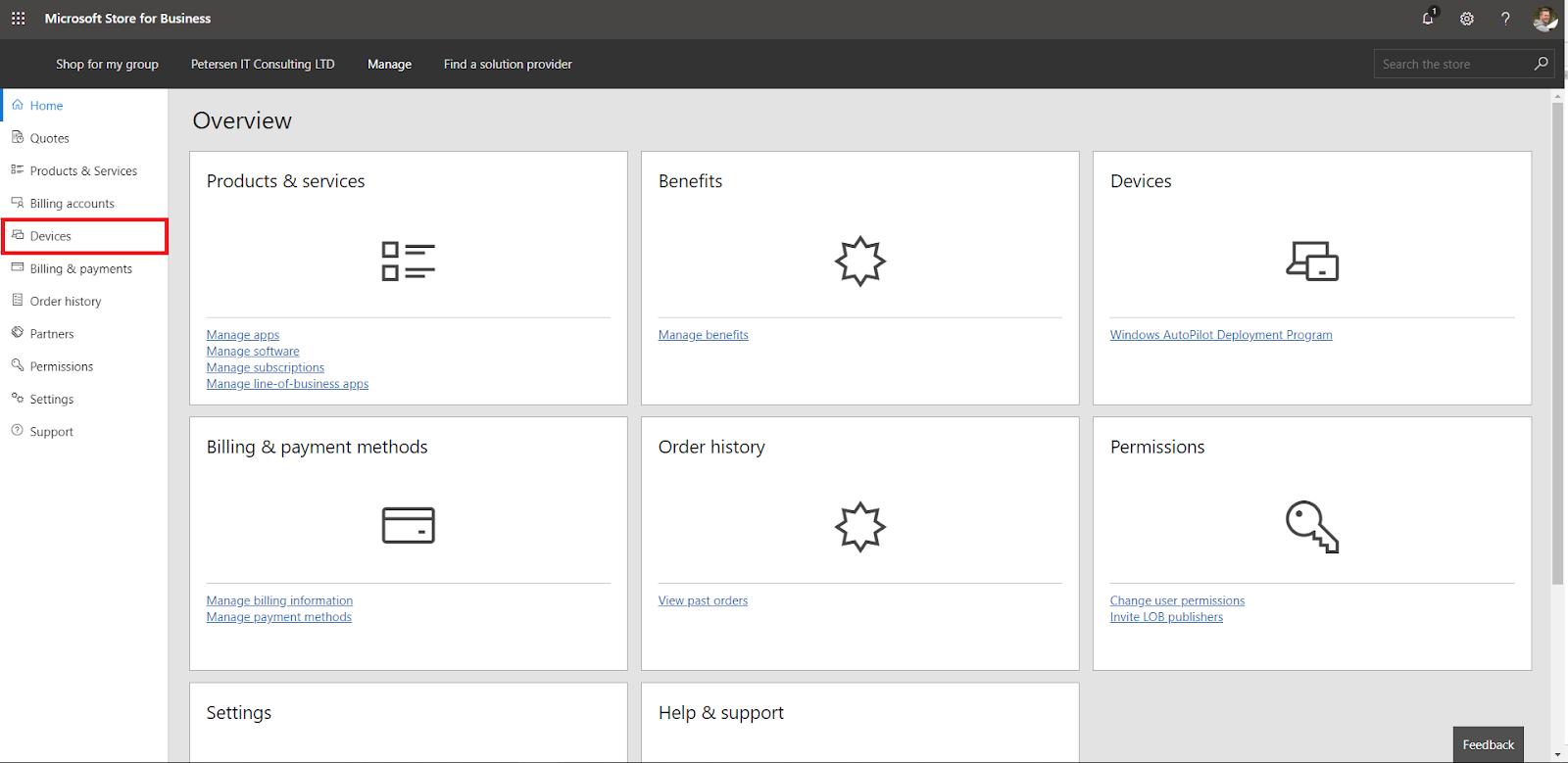Click the Manage benefits link
This screenshot has height=763, width=1568.
coord(704,335)
